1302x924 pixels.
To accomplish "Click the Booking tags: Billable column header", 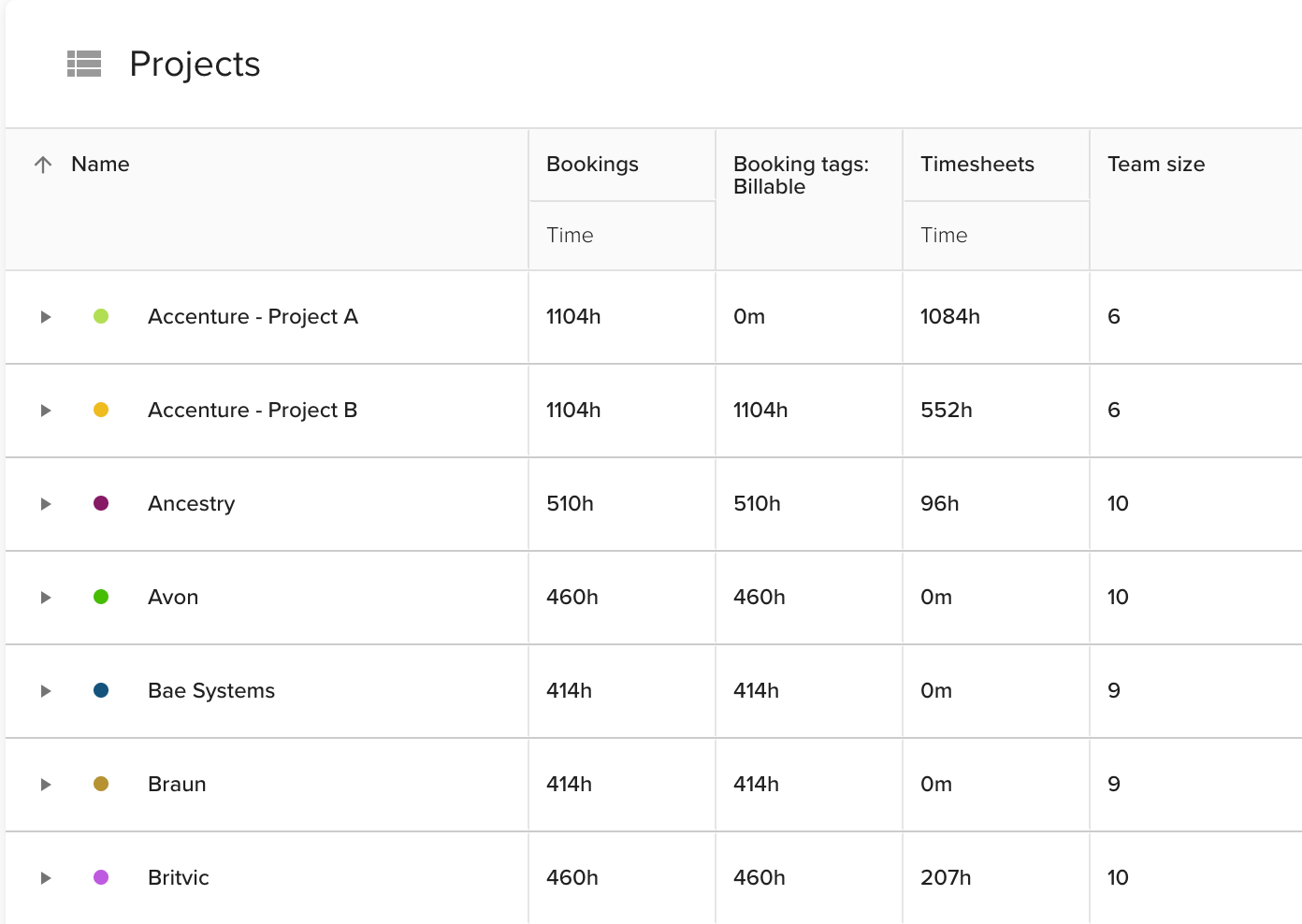I will pyautogui.click(x=801, y=176).
